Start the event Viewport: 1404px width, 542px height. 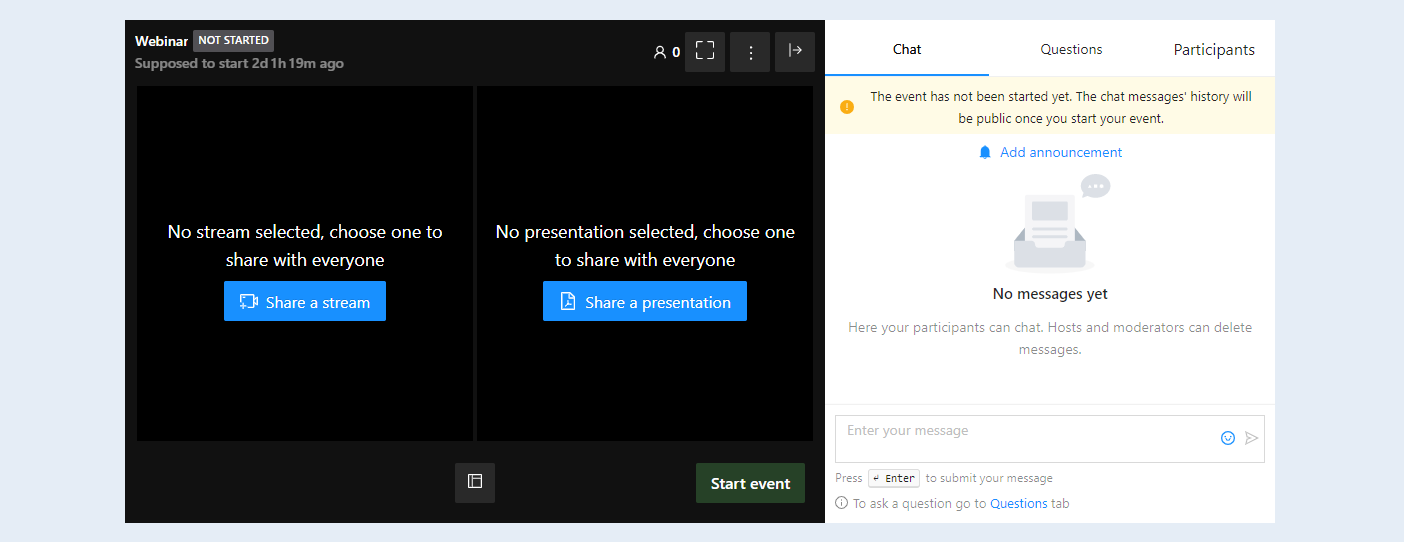coord(750,483)
